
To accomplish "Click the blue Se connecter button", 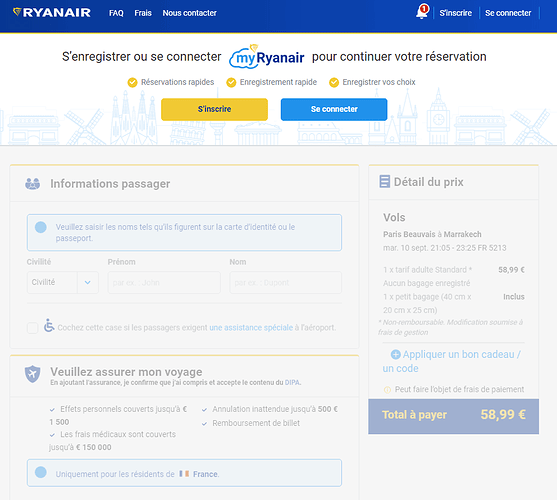I will [x=334, y=109].
